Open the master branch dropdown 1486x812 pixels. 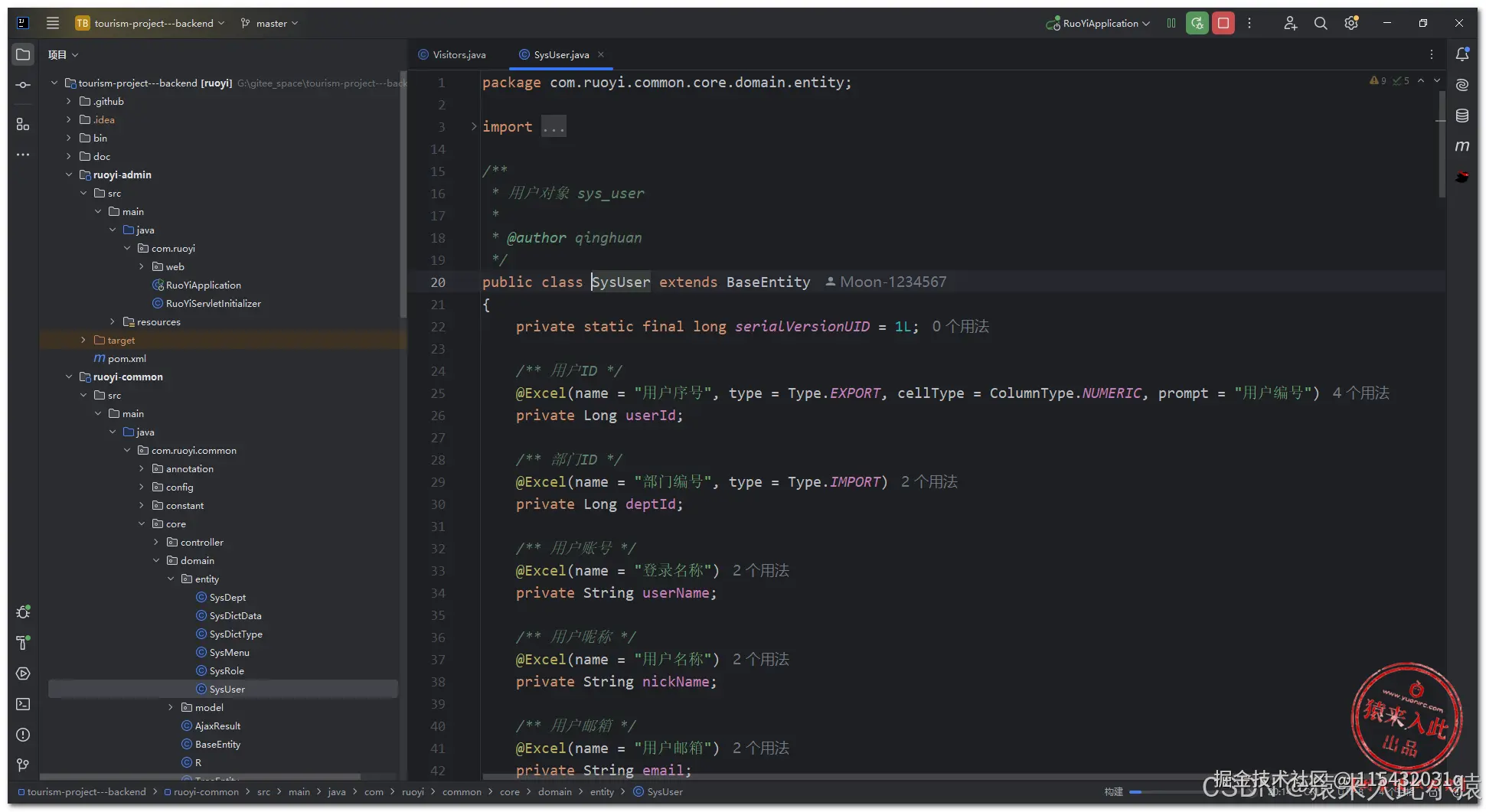[269, 23]
